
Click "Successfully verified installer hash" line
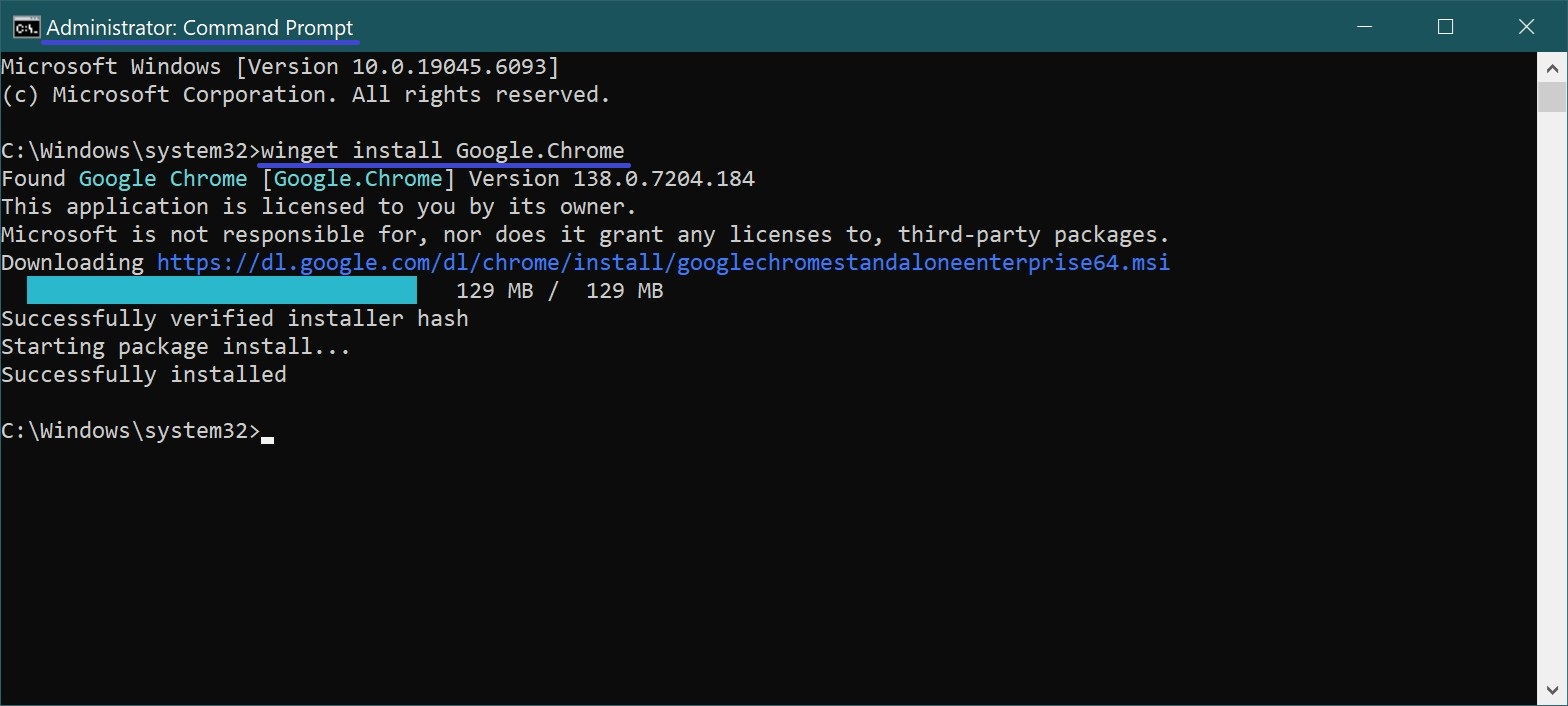click(x=235, y=319)
